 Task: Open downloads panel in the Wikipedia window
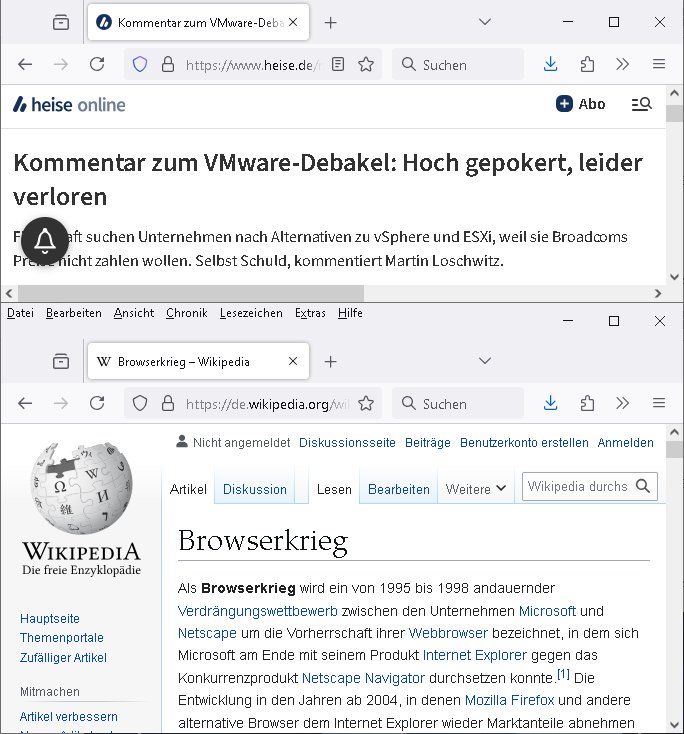pos(551,403)
